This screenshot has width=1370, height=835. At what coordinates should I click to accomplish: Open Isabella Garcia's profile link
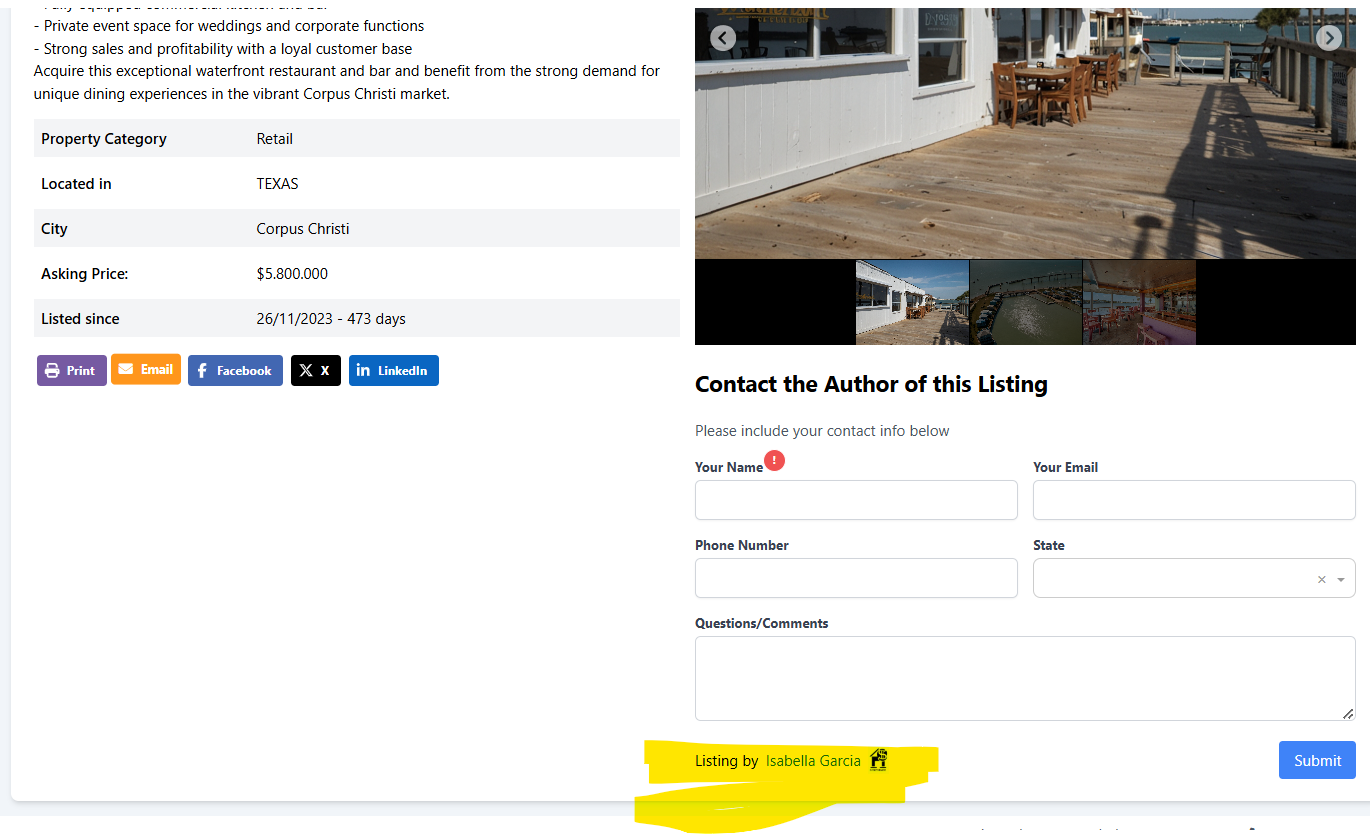click(813, 761)
